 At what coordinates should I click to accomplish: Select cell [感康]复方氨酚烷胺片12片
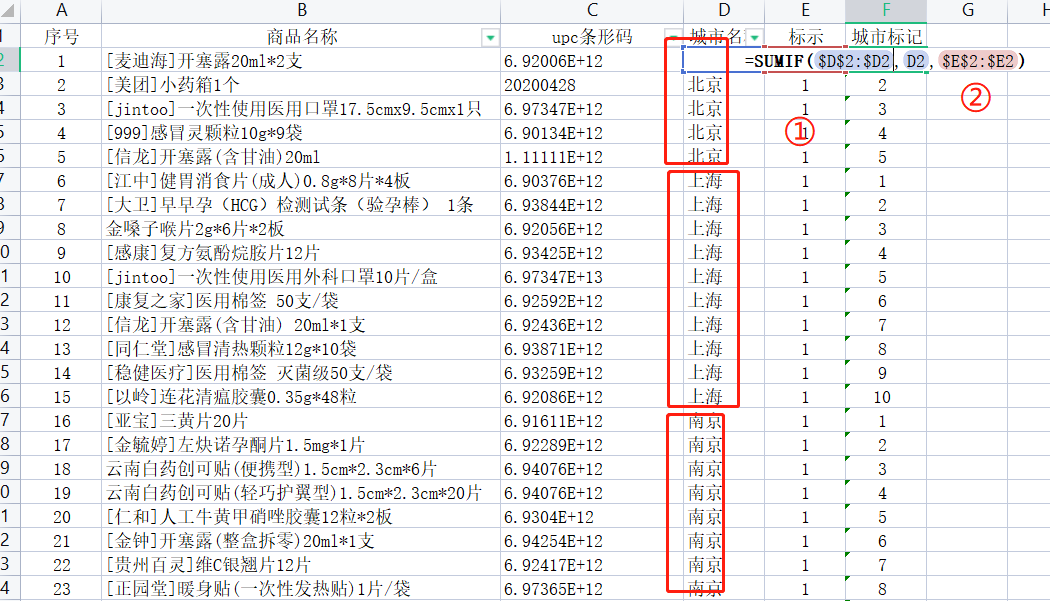(301, 253)
